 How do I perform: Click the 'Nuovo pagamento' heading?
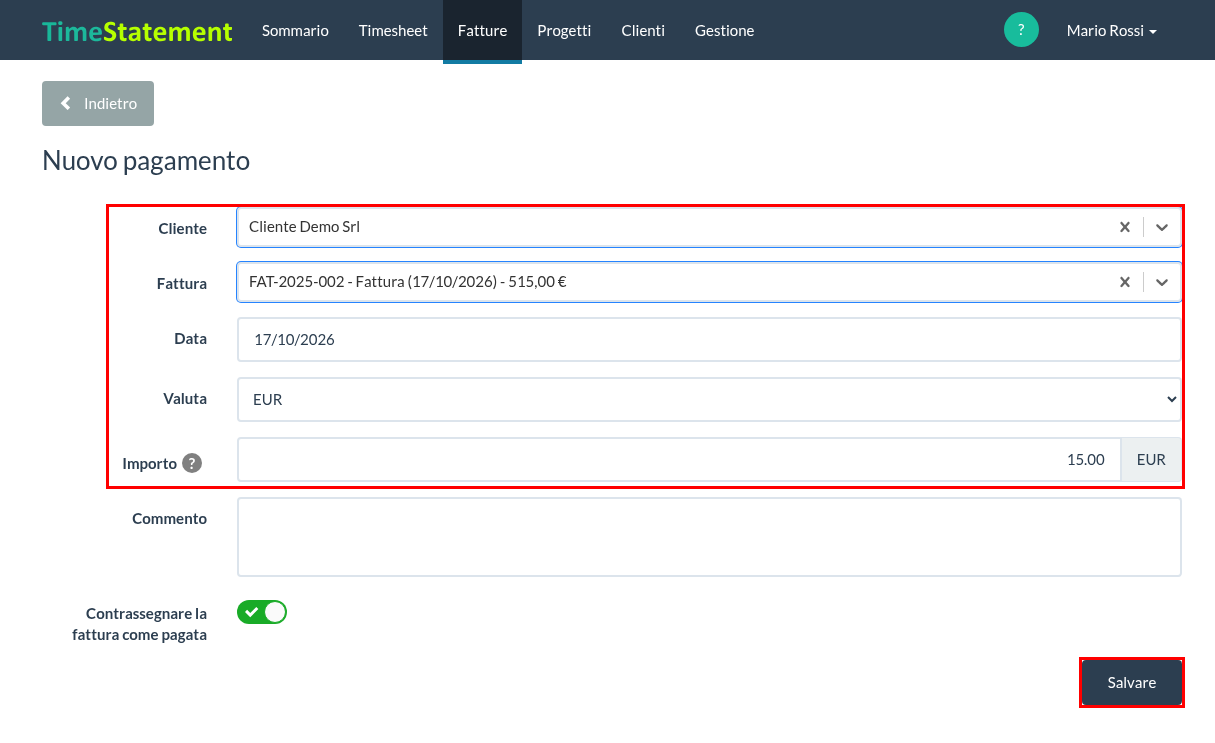(146, 160)
